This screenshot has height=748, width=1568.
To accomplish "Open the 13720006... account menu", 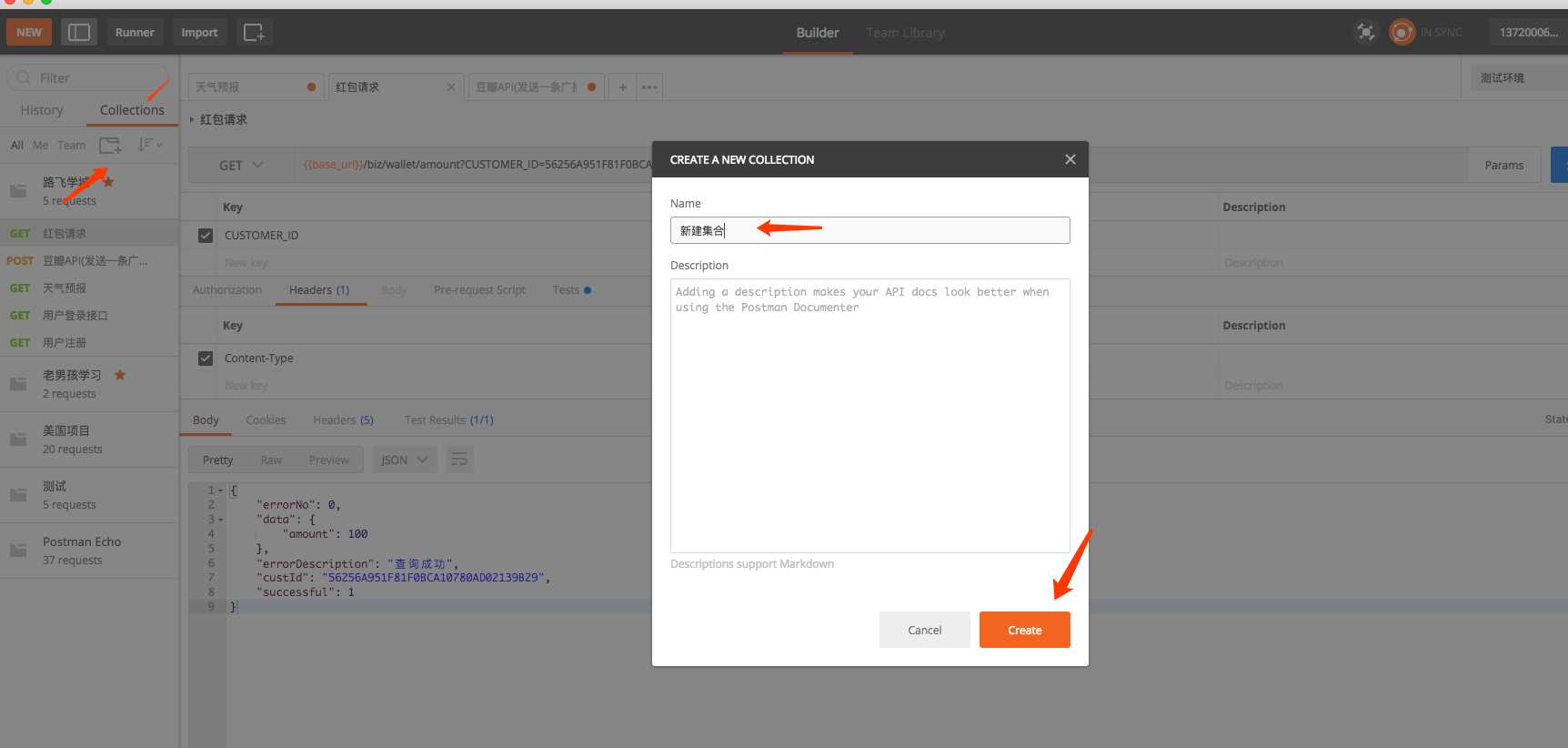I will coord(1528,32).
